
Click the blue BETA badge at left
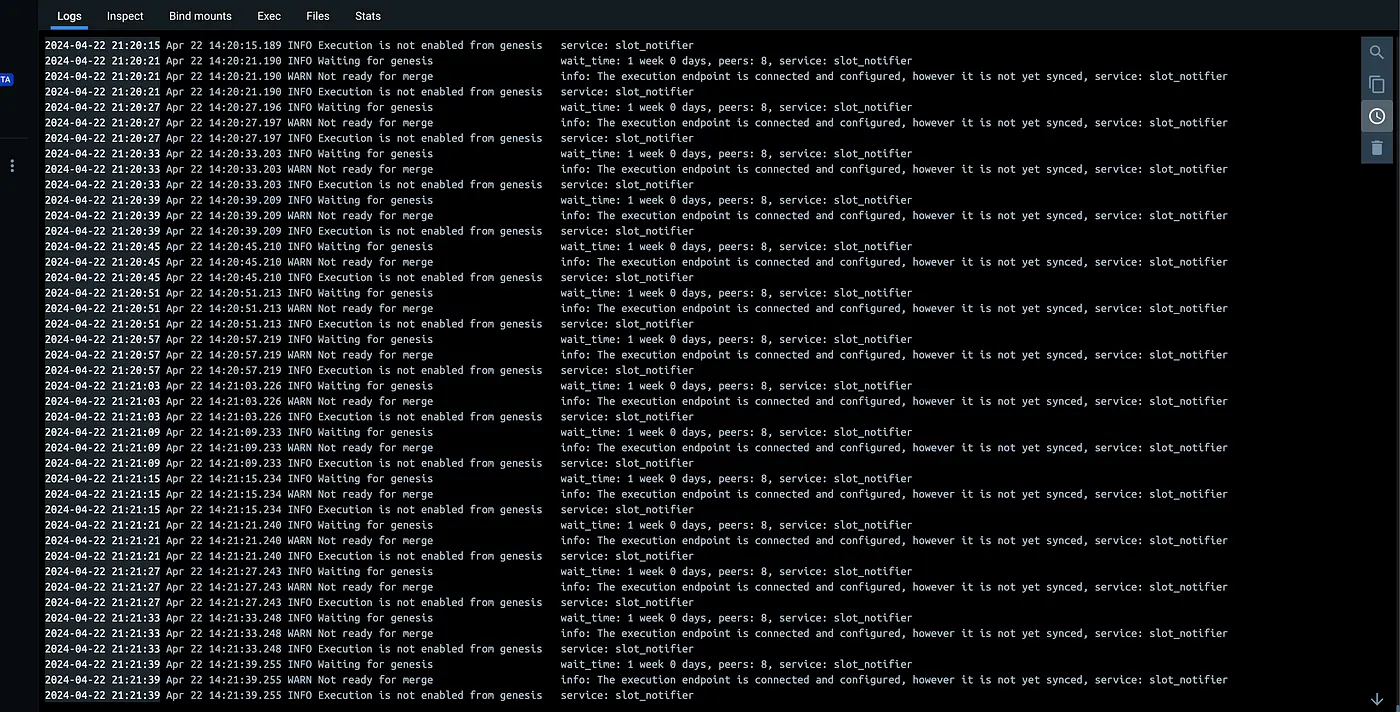click(x=5, y=79)
